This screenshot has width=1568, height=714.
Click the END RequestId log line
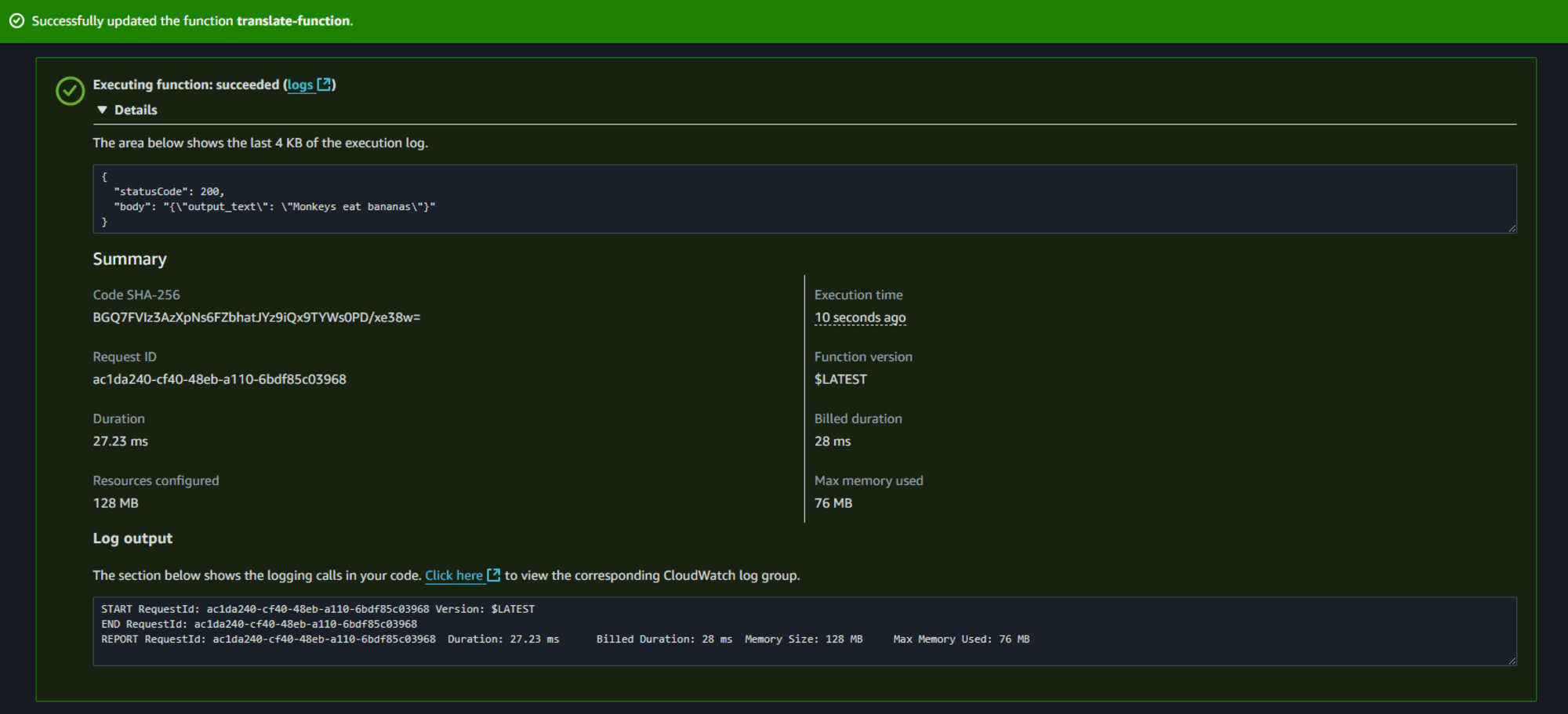point(259,625)
